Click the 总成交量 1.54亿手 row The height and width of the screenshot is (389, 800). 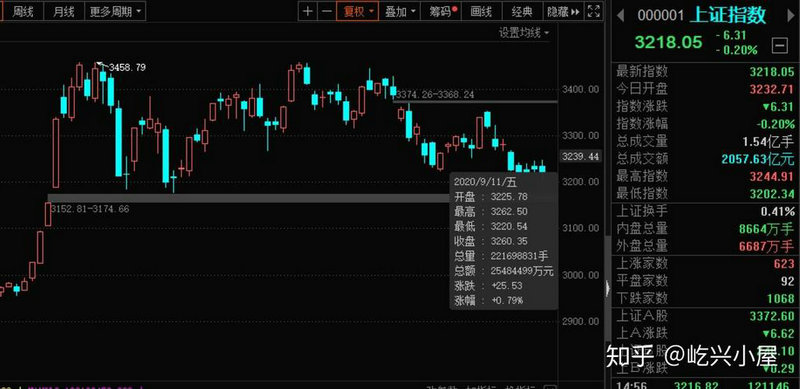click(x=706, y=141)
